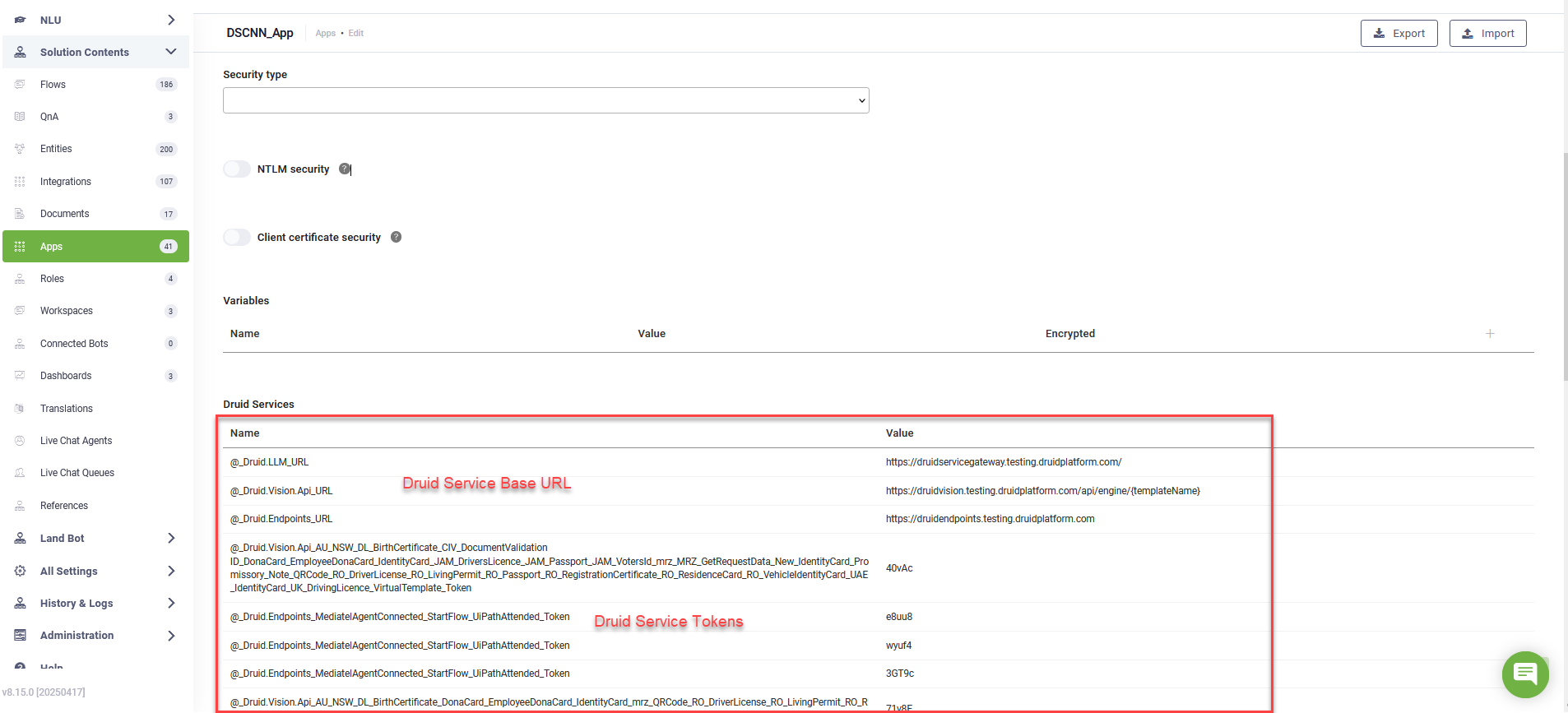Screen dimensions: 1568x713
Task: Open the green chat widget bubble
Action: pyautogui.click(x=1525, y=674)
